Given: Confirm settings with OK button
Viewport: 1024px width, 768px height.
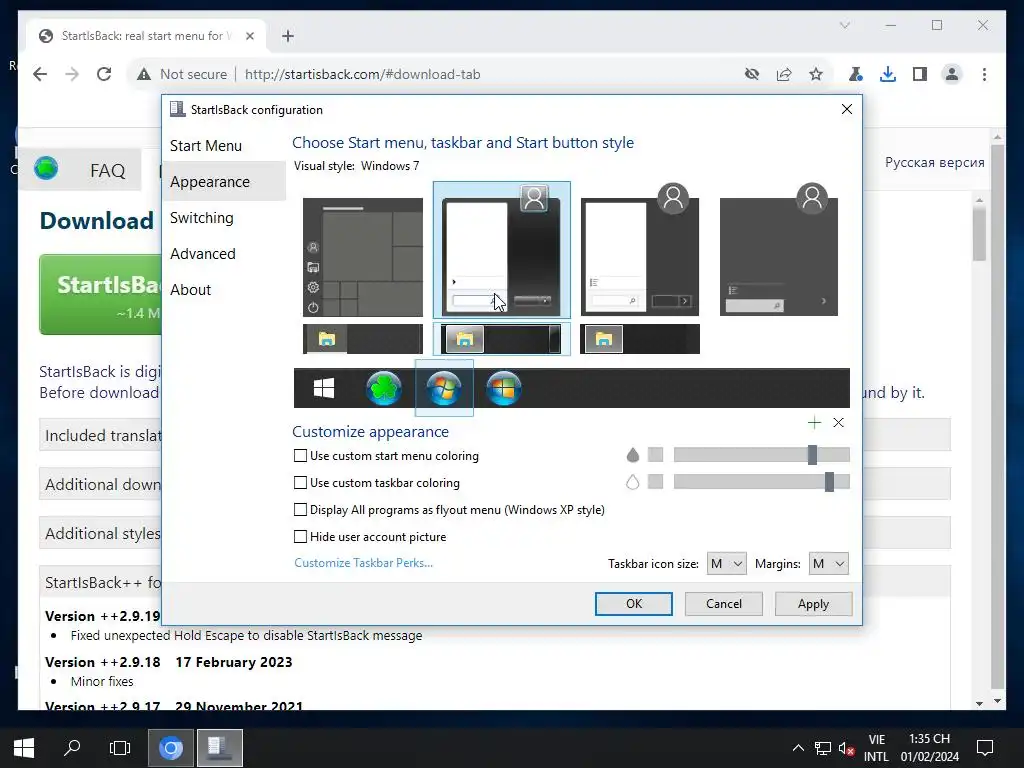Looking at the screenshot, I should click(x=633, y=603).
